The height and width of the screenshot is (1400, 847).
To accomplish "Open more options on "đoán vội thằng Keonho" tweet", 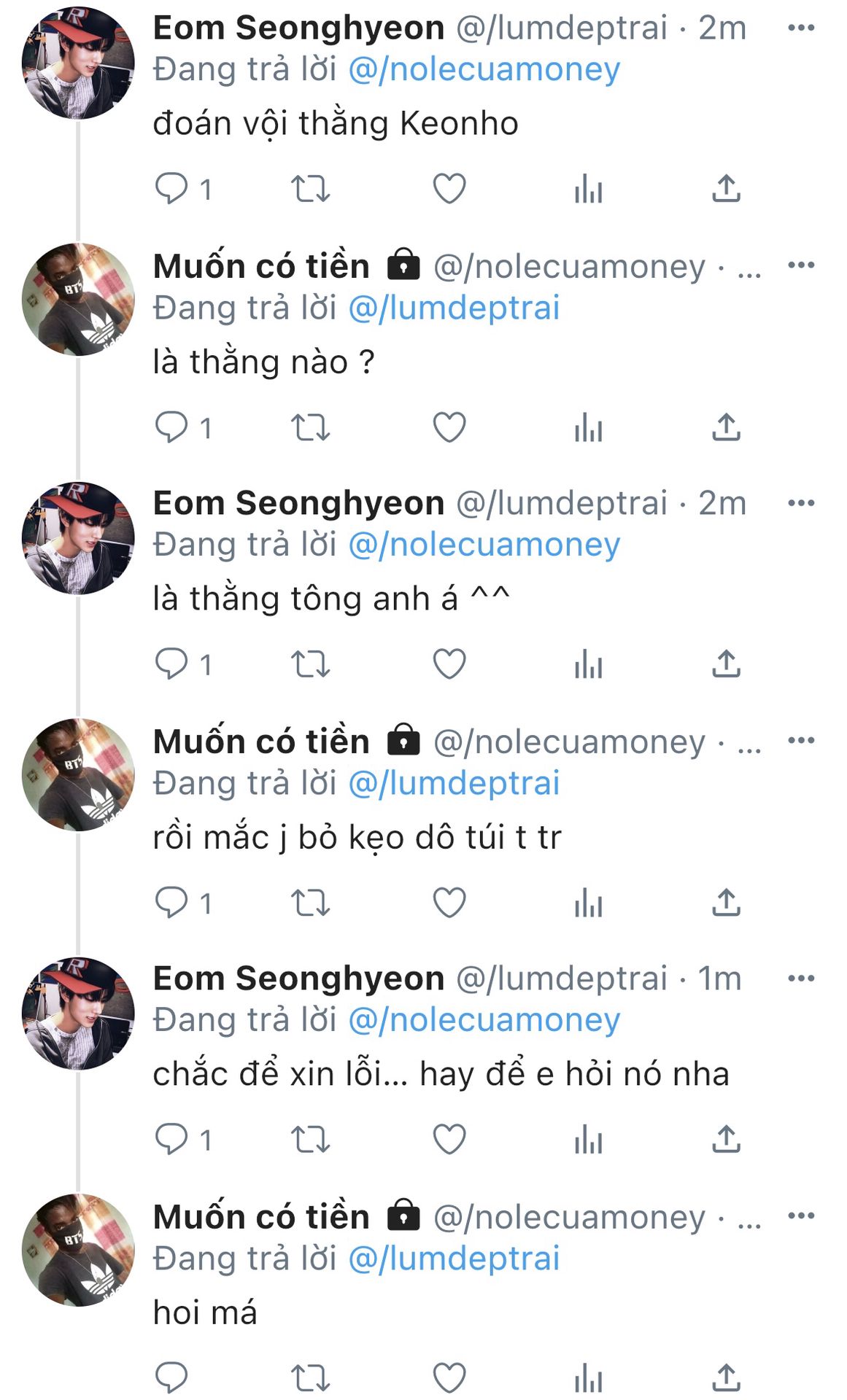I will 801,28.
